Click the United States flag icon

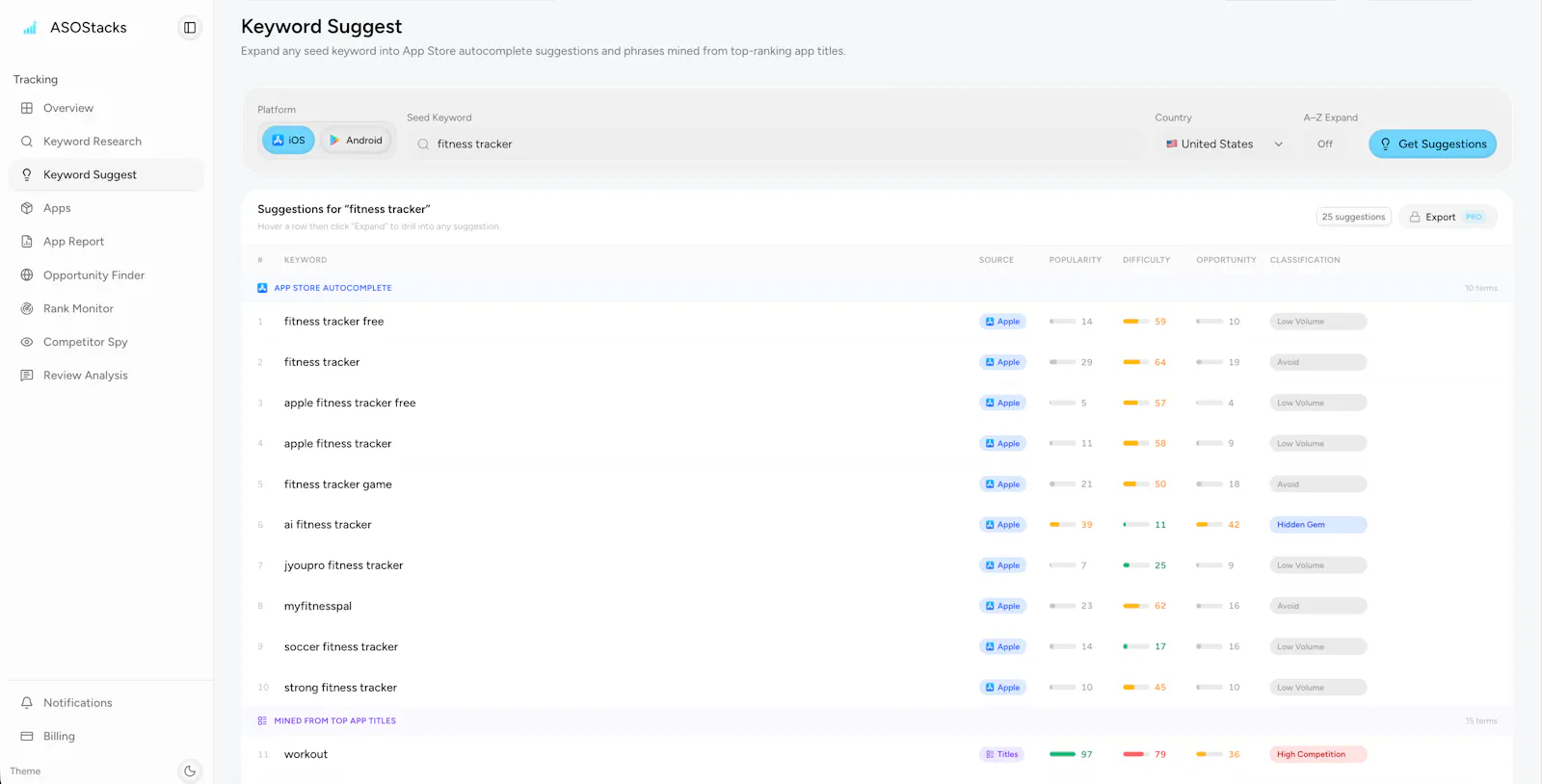1172,144
